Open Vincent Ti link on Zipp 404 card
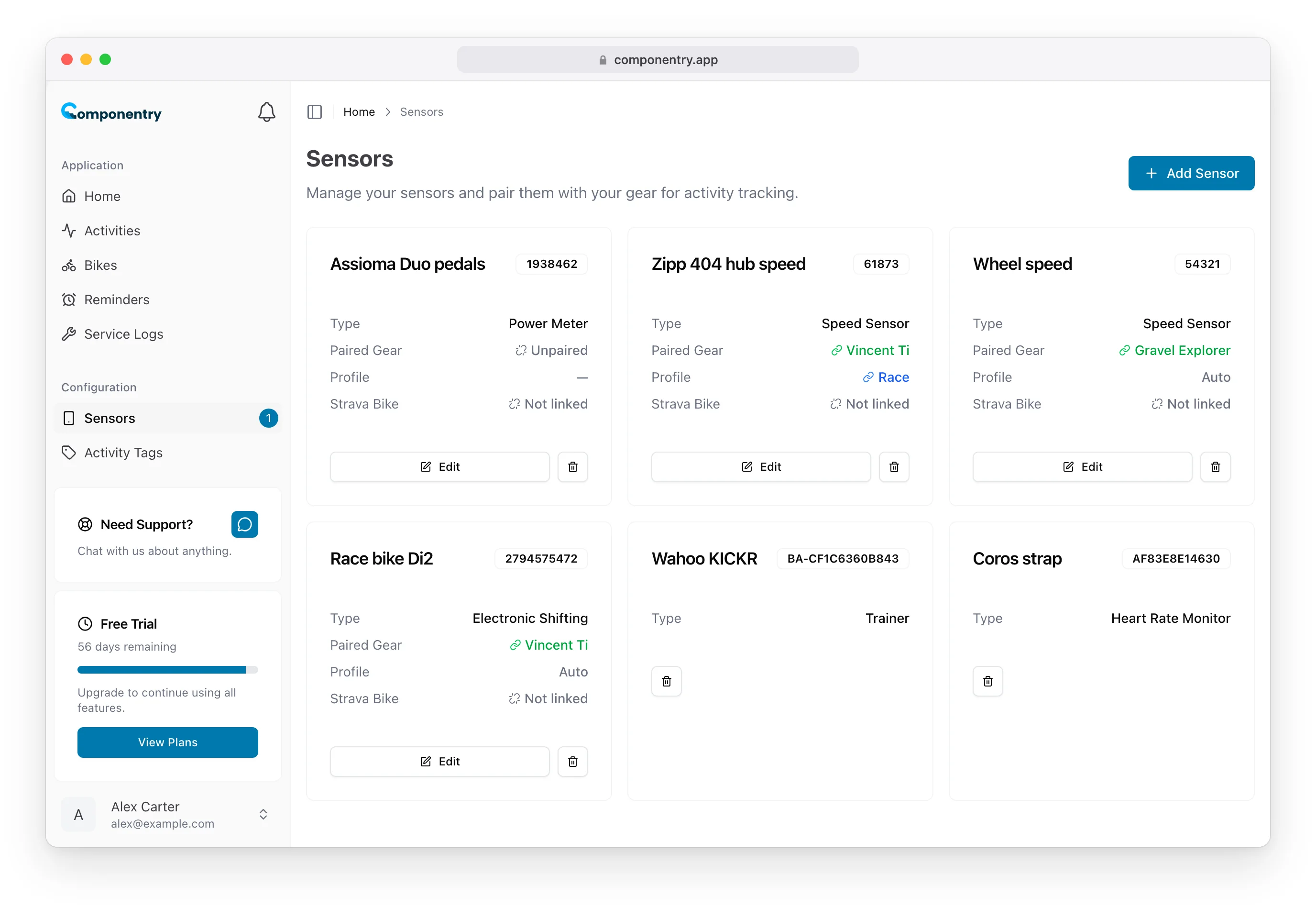The image size is (1316, 908). pos(870,351)
